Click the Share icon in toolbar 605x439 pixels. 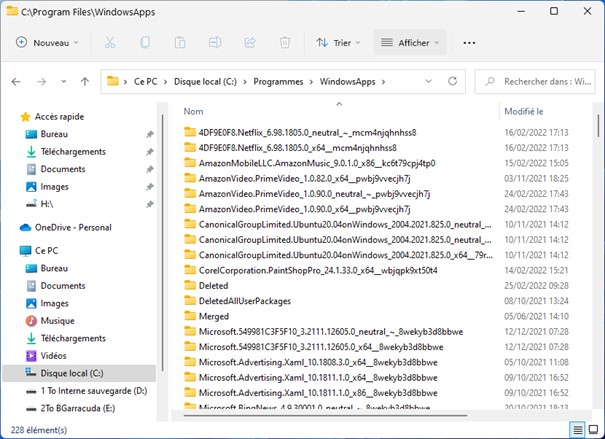[x=250, y=42]
